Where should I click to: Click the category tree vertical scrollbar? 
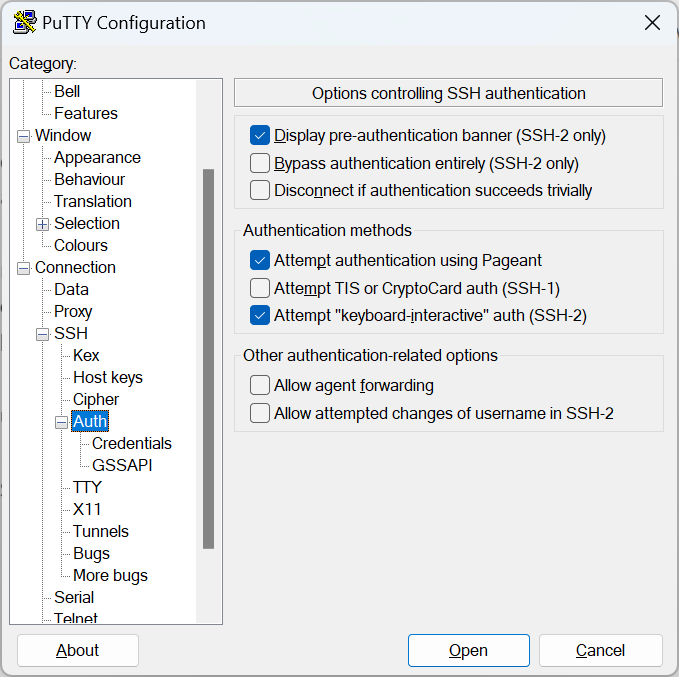(x=208, y=358)
